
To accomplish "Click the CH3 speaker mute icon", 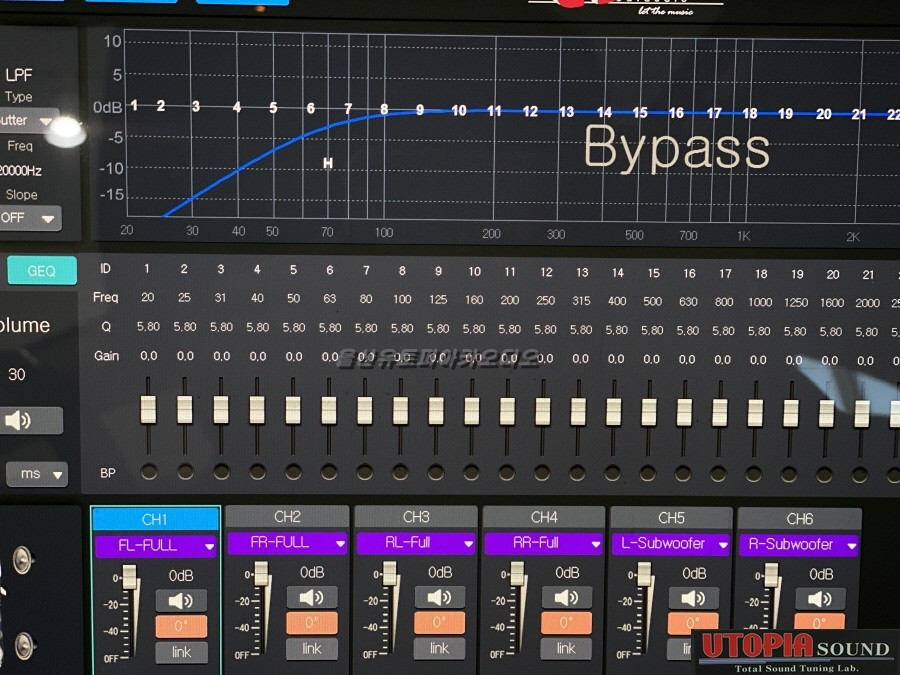I will click(439, 597).
